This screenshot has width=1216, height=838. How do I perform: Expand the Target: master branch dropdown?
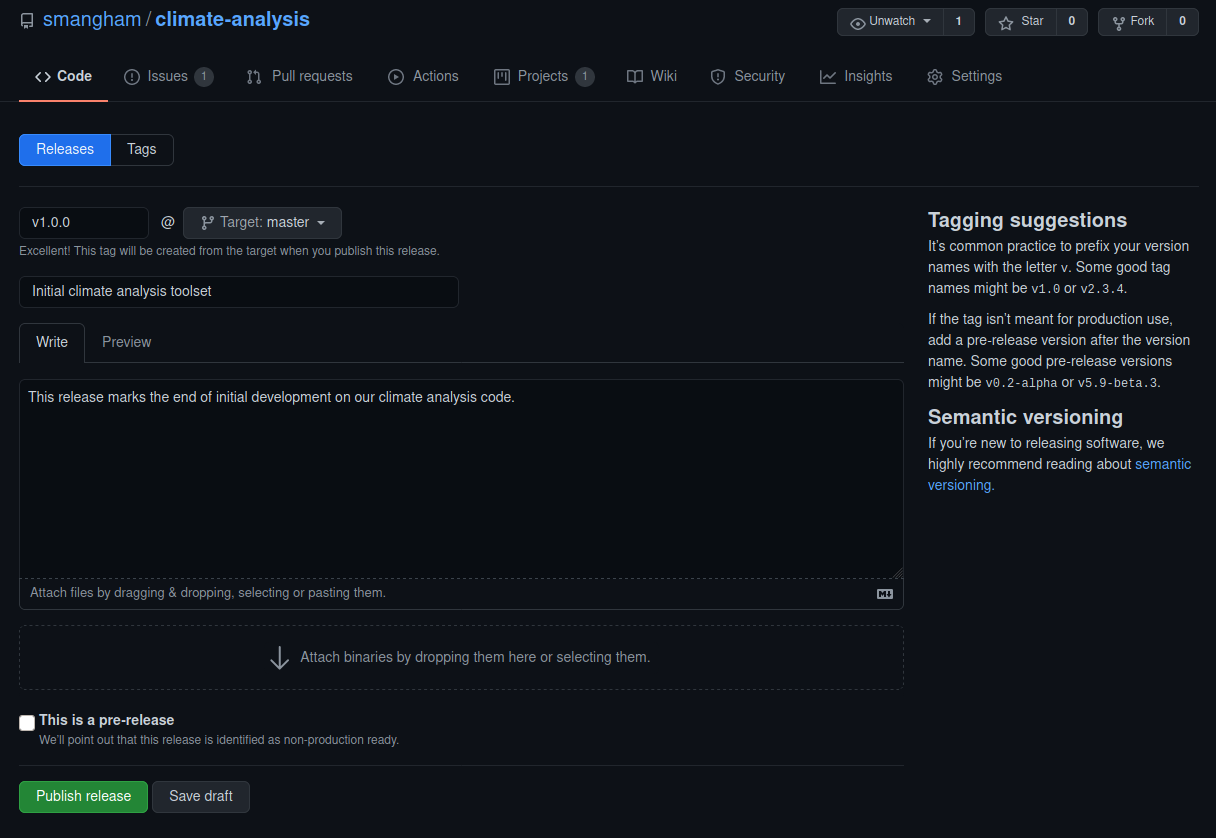[262, 223]
